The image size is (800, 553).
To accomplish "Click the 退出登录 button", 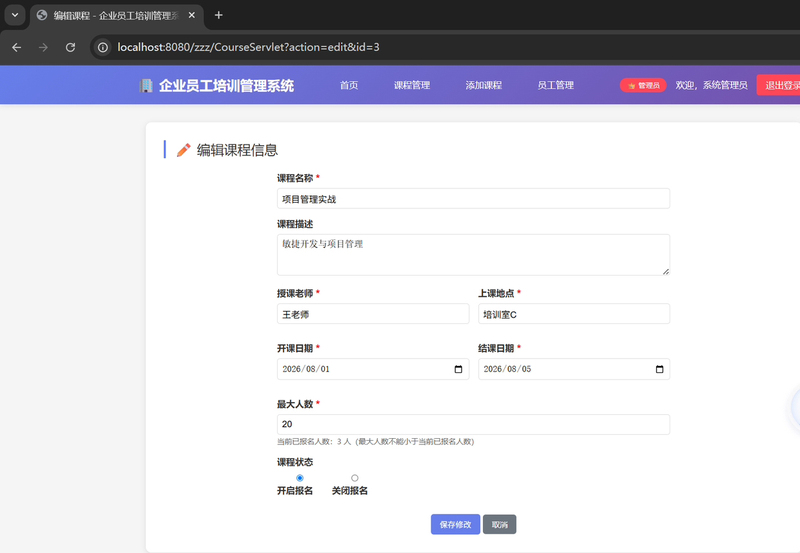I will (780, 85).
